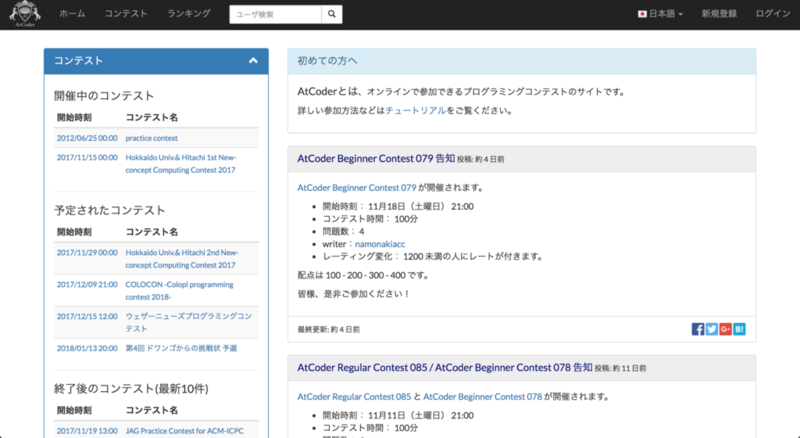This screenshot has width=800, height=438.
Task: Click the 開催中のコンテスト heading
Action: point(104,95)
